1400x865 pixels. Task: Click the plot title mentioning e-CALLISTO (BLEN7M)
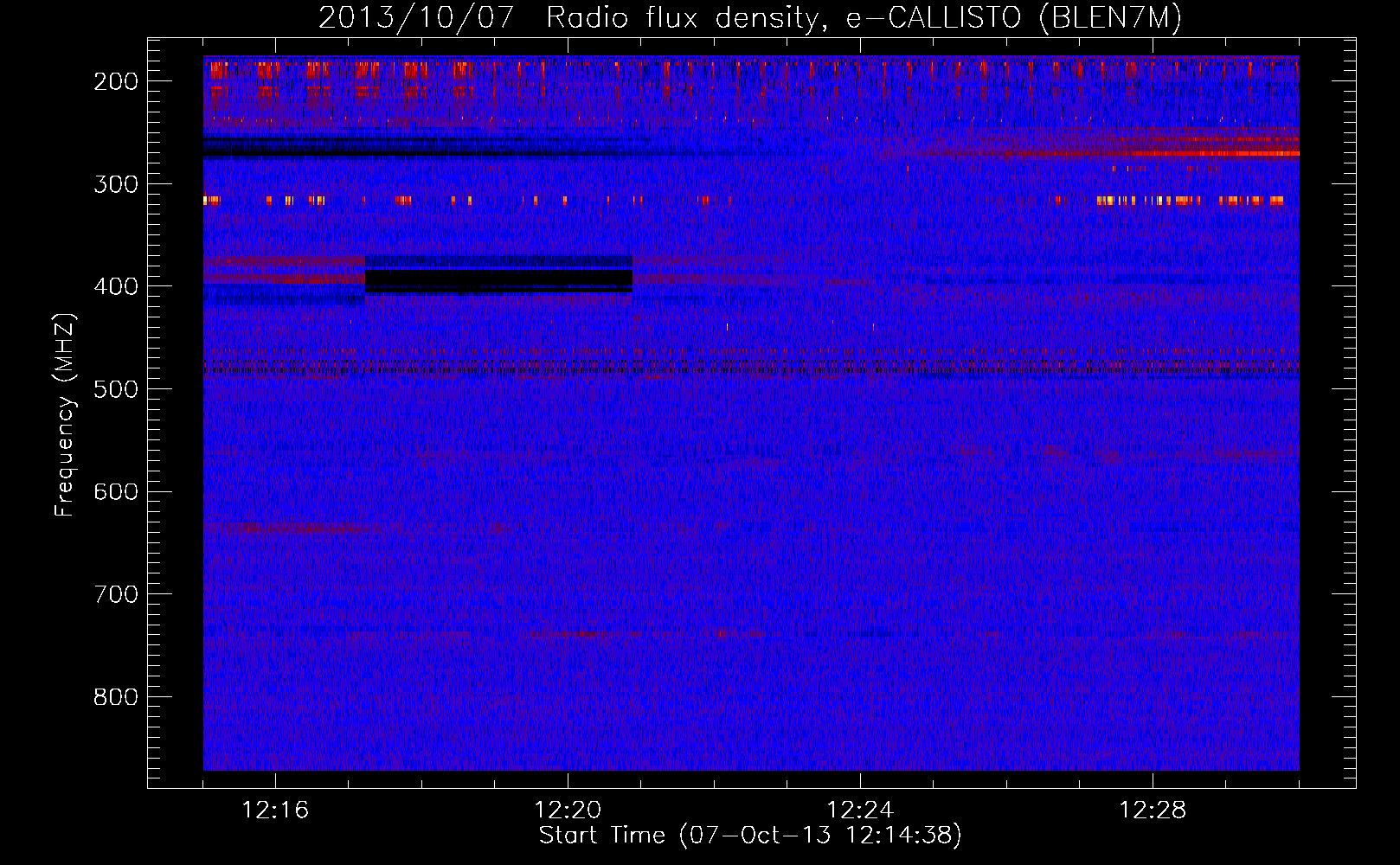750,17
